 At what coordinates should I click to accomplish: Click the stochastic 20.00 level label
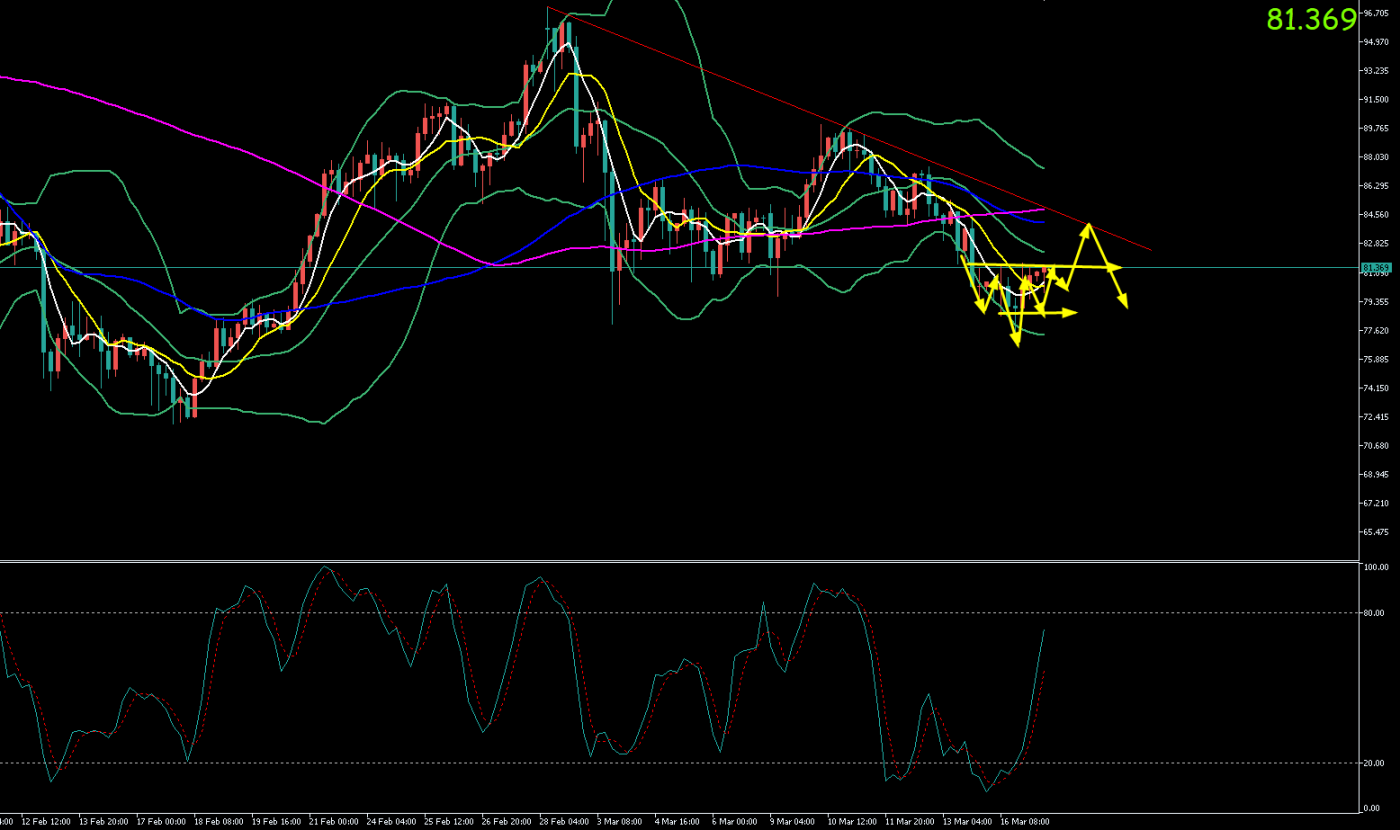1372,763
